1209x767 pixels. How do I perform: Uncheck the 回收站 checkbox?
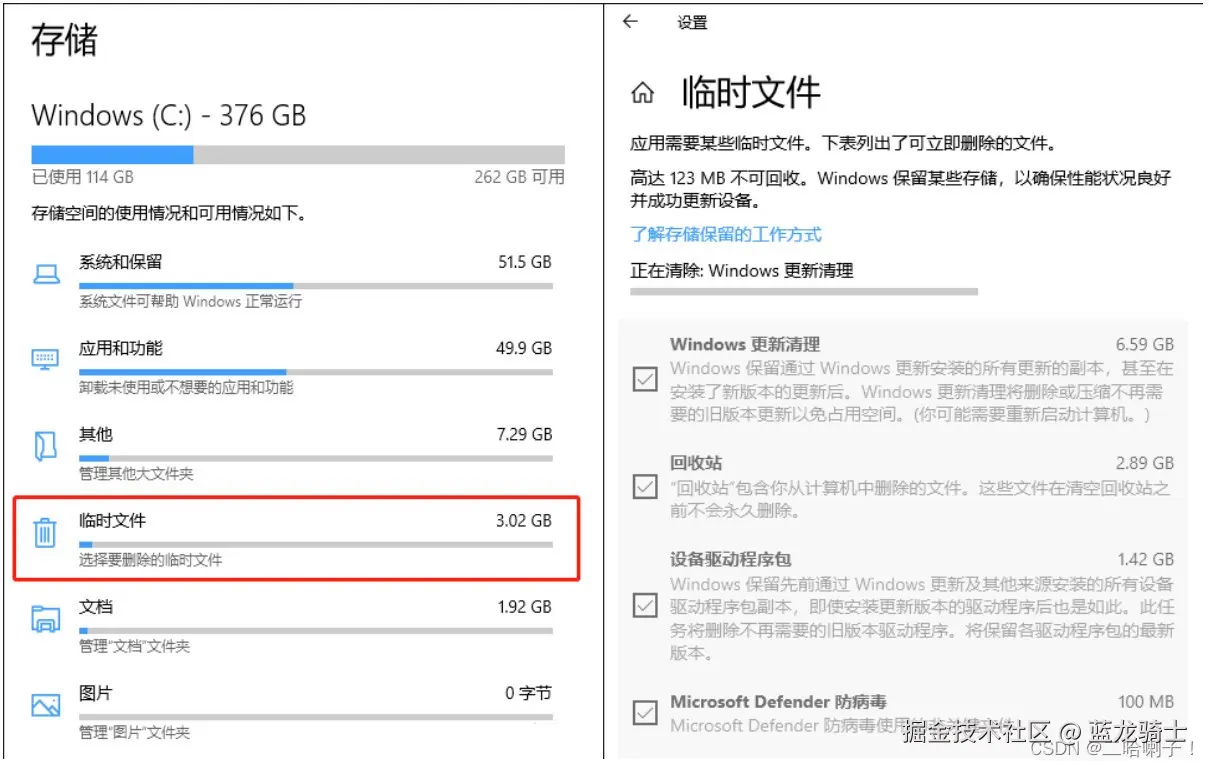tap(645, 486)
